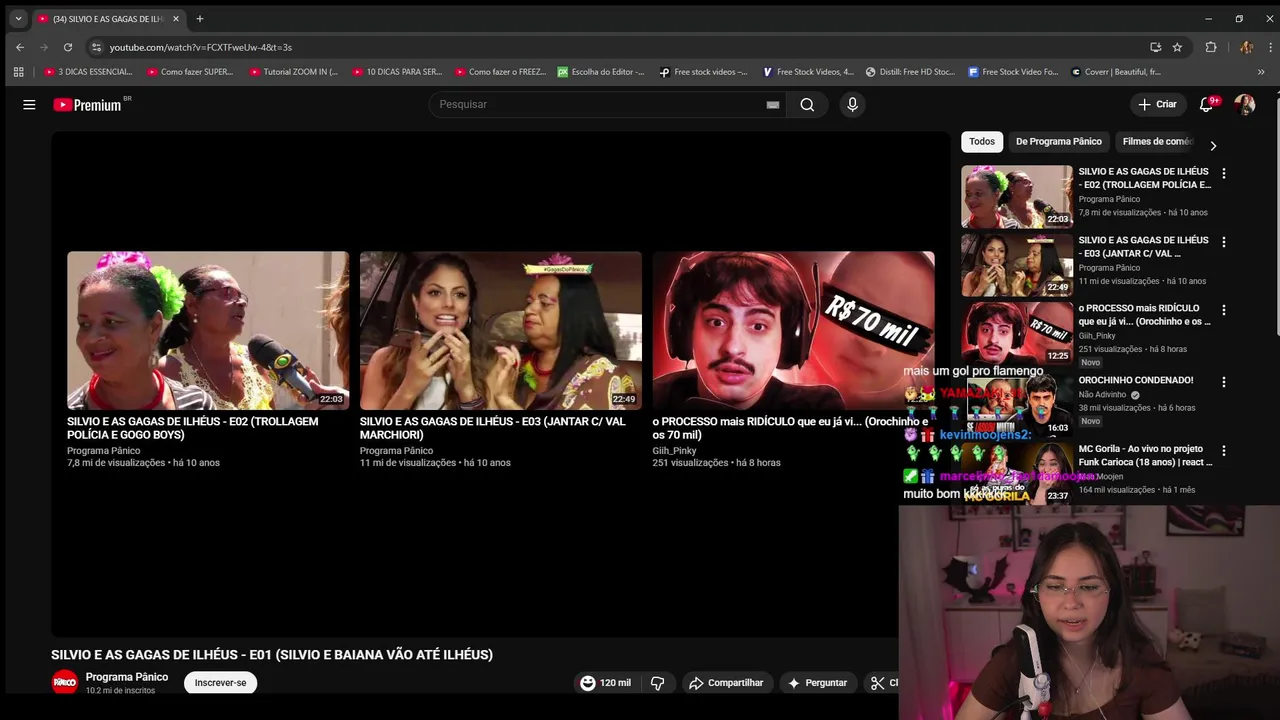Reload the page
This screenshot has height=720, width=1280.
[x=68, y=47]
